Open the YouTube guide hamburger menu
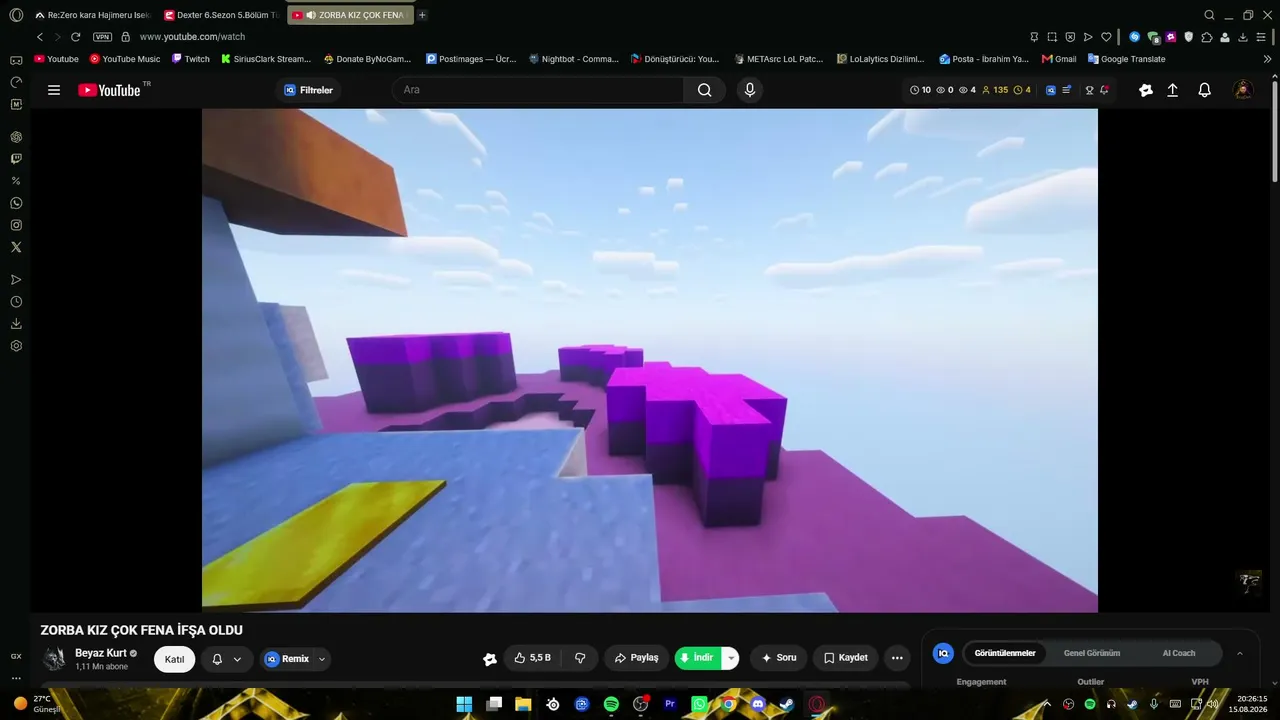1280x720 pixels. [54, 90]
